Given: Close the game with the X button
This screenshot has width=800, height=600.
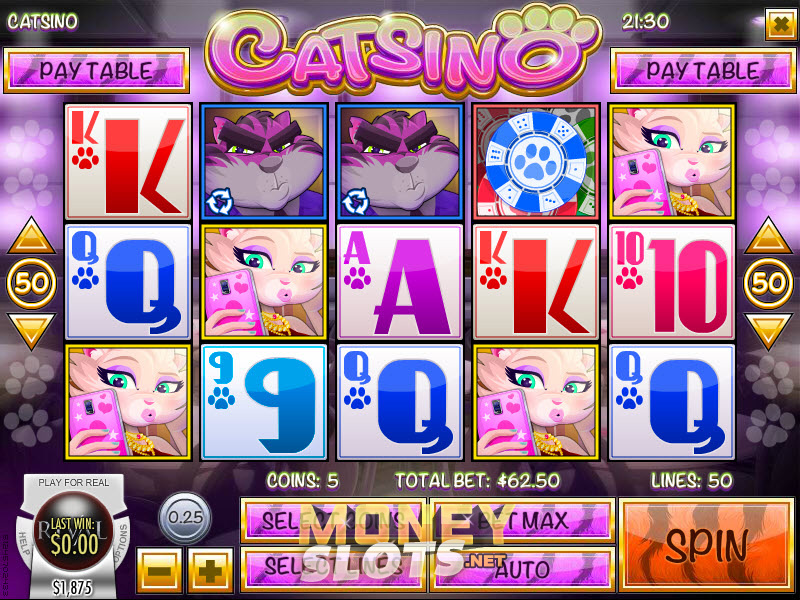Looking at the screenshot, I should pos(780,23).
